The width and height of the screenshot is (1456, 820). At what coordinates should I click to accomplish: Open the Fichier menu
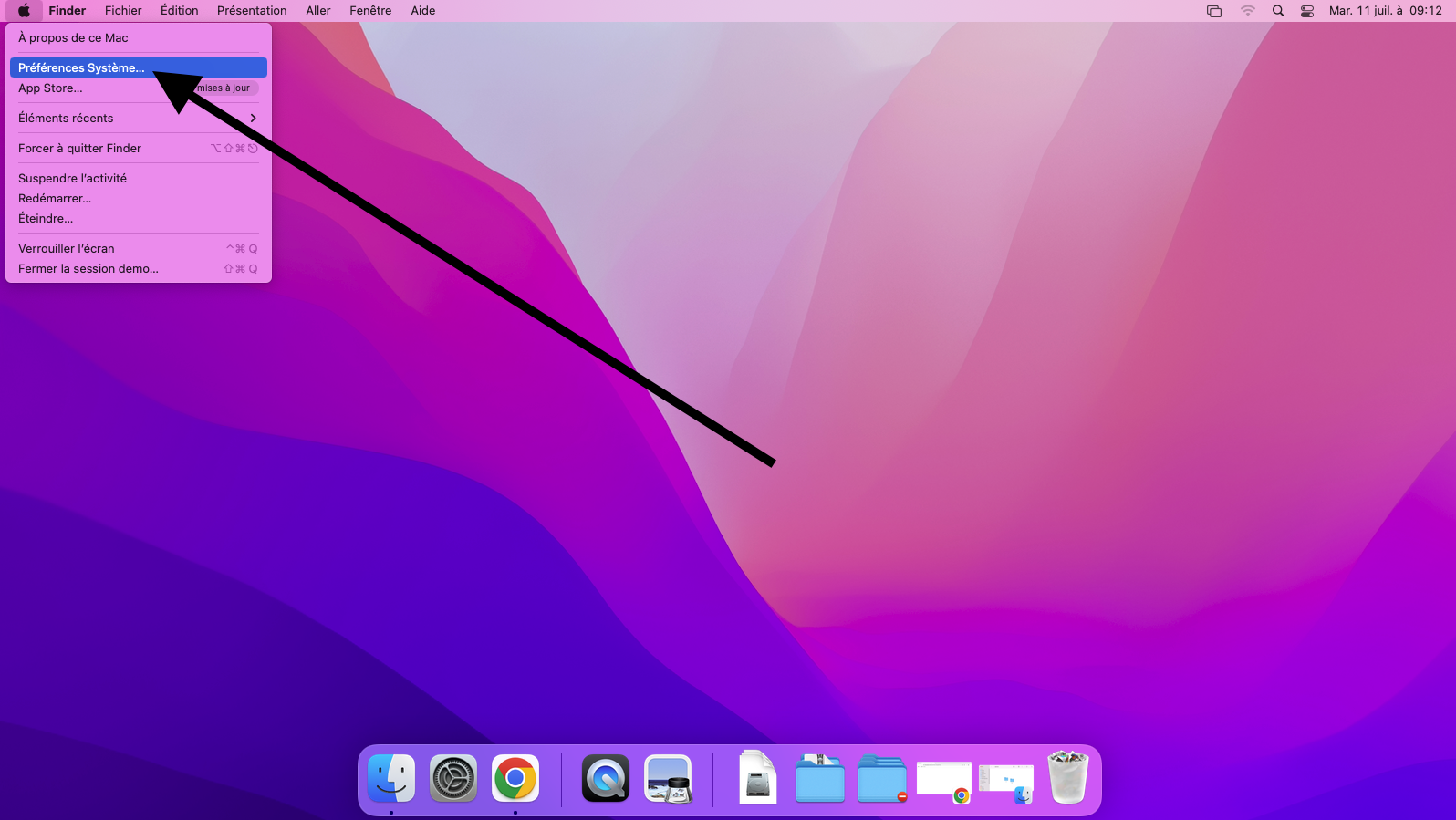point(123,11)
